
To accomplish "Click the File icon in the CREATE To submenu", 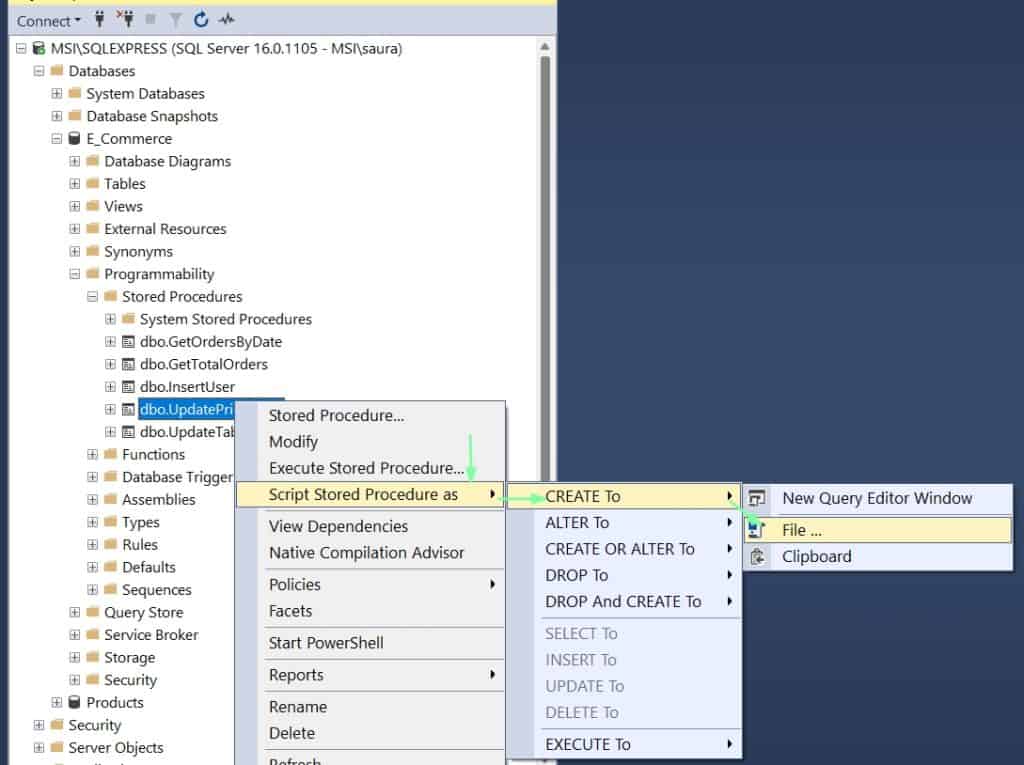I will [x=758, y=530].
